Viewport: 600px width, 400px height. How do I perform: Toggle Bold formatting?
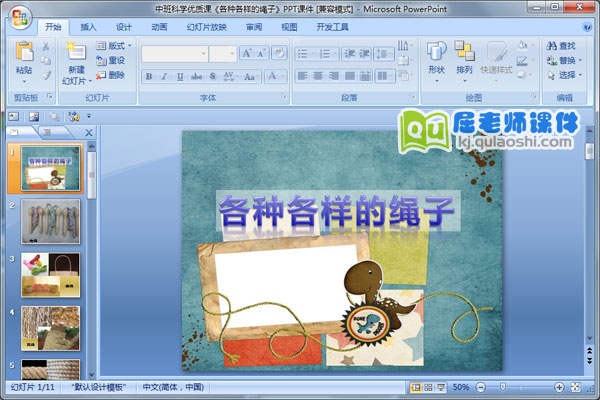[x=149, y=77]
